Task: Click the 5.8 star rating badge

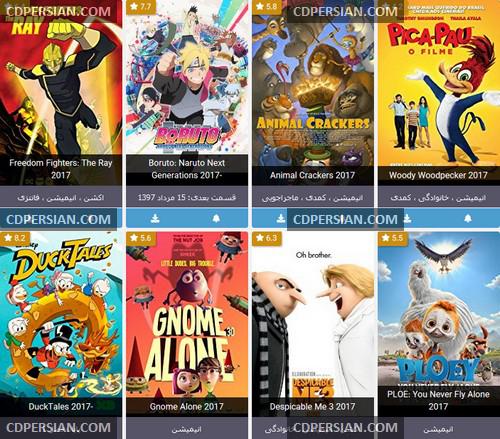Action: (267, 7)
